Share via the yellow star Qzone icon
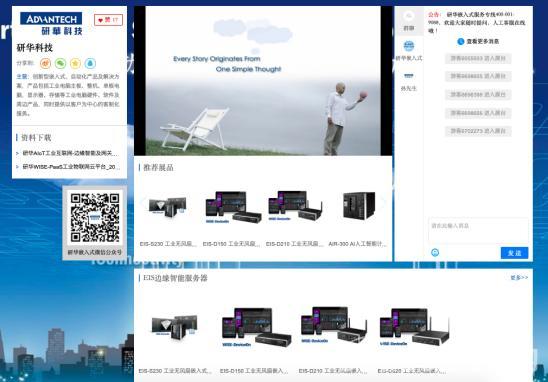The image size is (548, 382). coord(75,63)
